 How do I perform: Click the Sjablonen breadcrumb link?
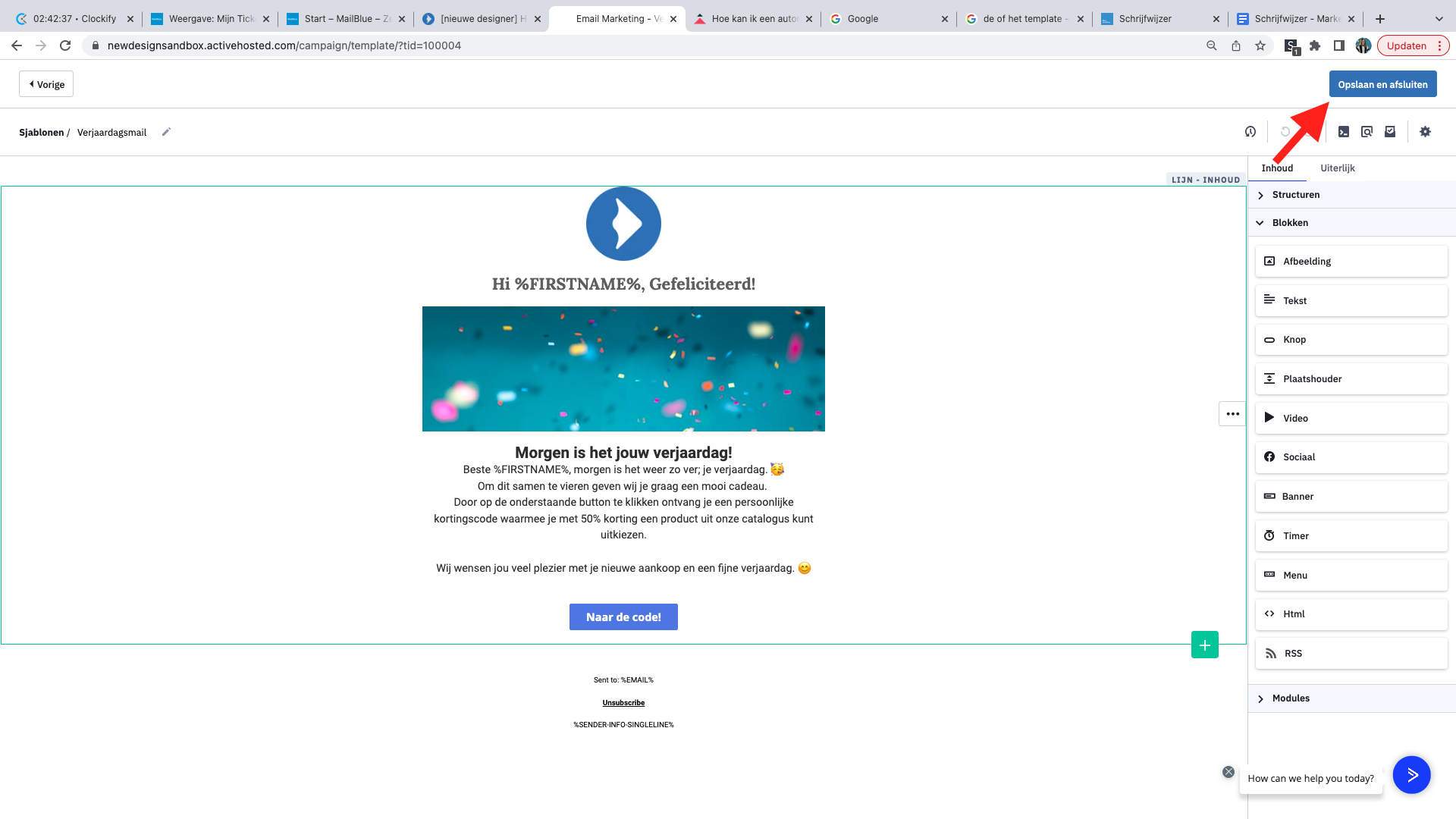[x=42, y=133]
